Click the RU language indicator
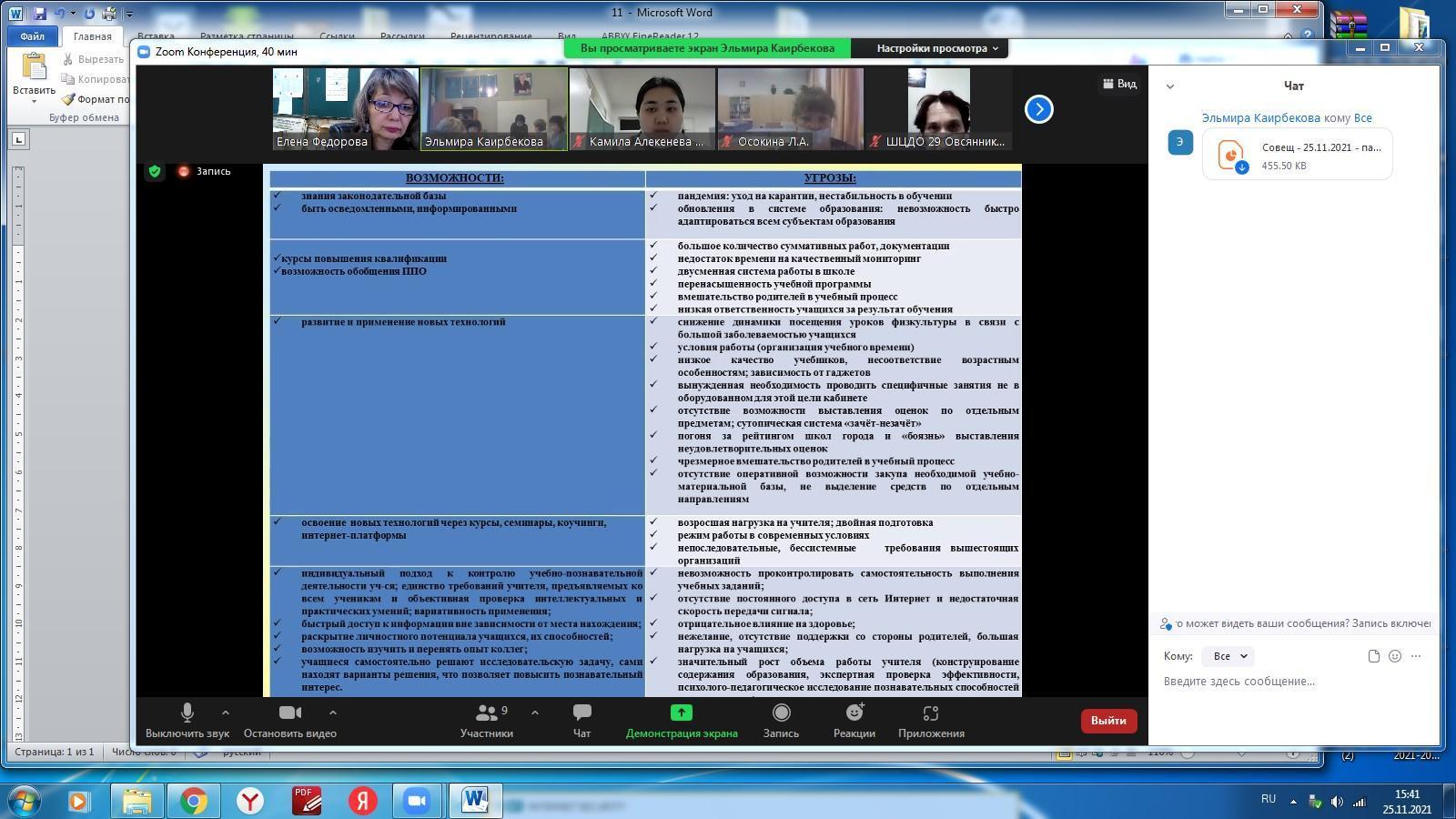 1268,799
